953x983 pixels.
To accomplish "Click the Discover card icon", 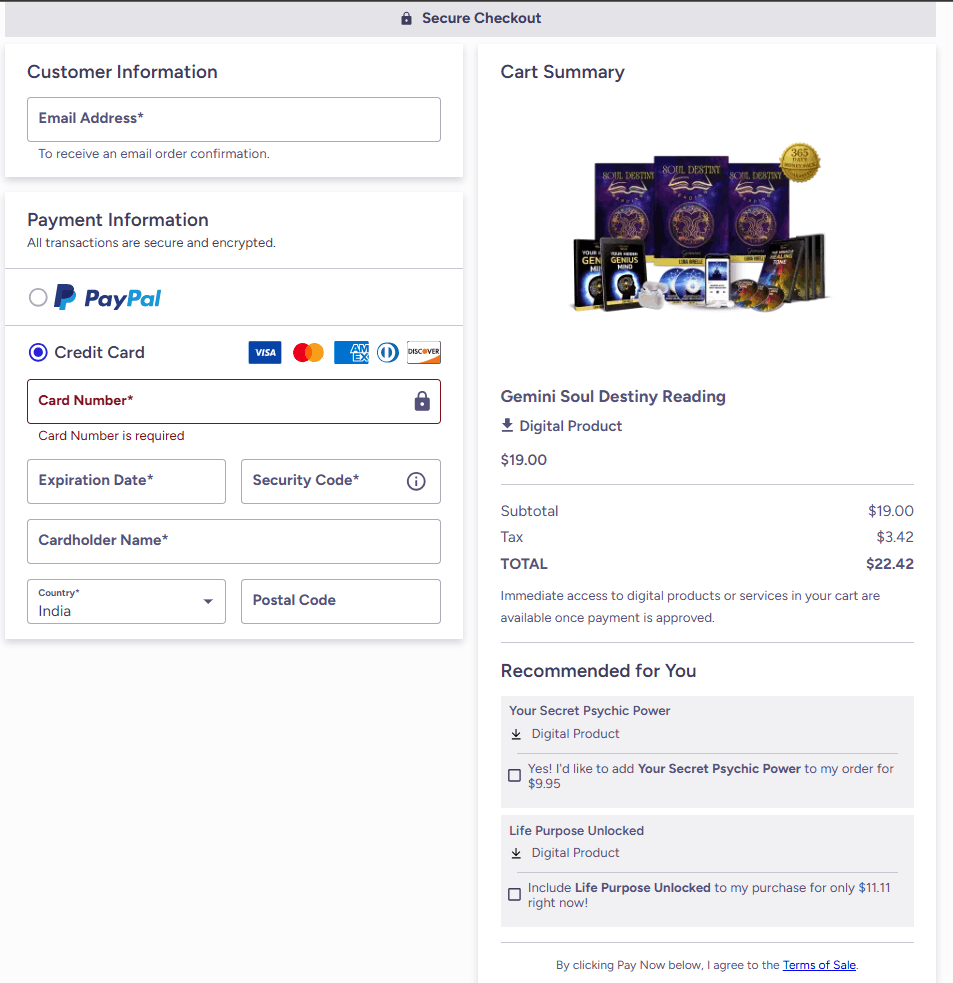I will 423,352.
